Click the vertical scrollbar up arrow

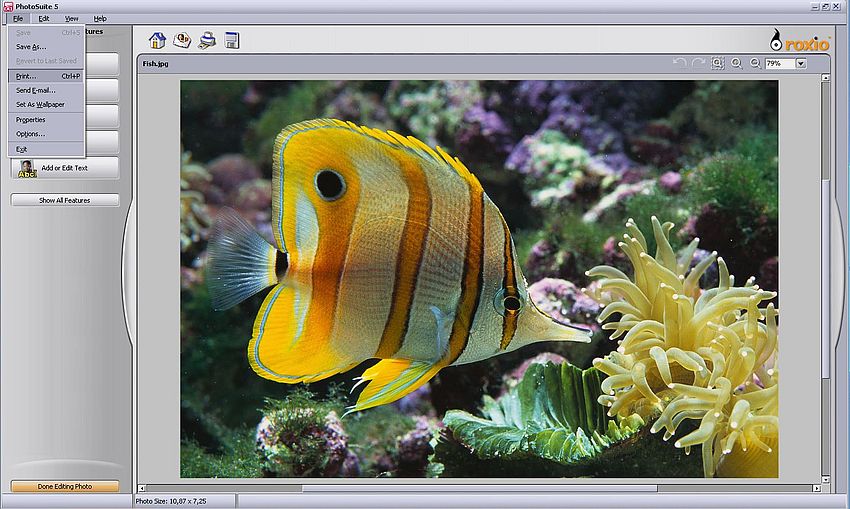point(825,78)
